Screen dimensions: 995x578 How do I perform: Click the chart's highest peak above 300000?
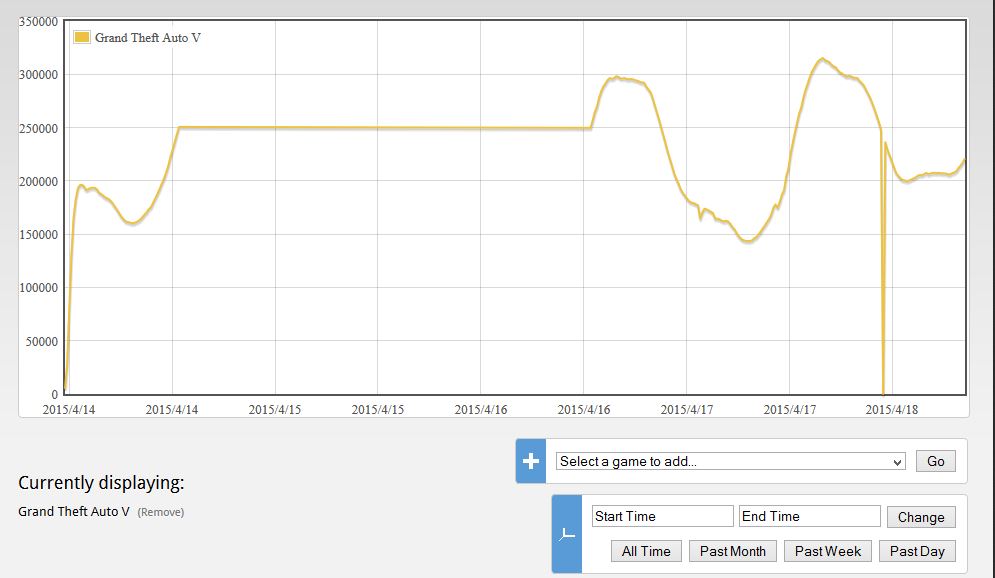coord(822,59)
